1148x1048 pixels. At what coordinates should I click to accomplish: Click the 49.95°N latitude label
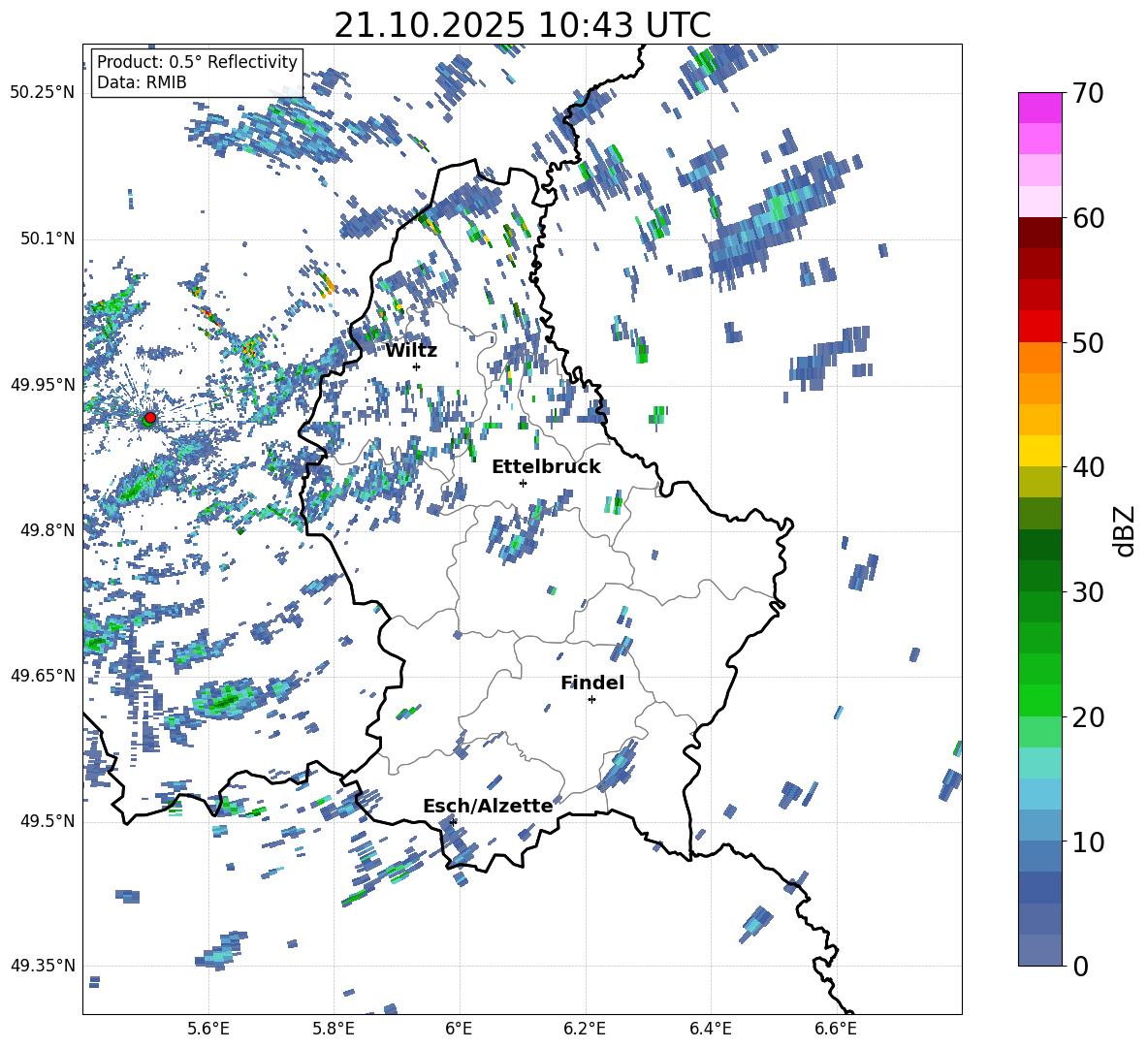43,384
